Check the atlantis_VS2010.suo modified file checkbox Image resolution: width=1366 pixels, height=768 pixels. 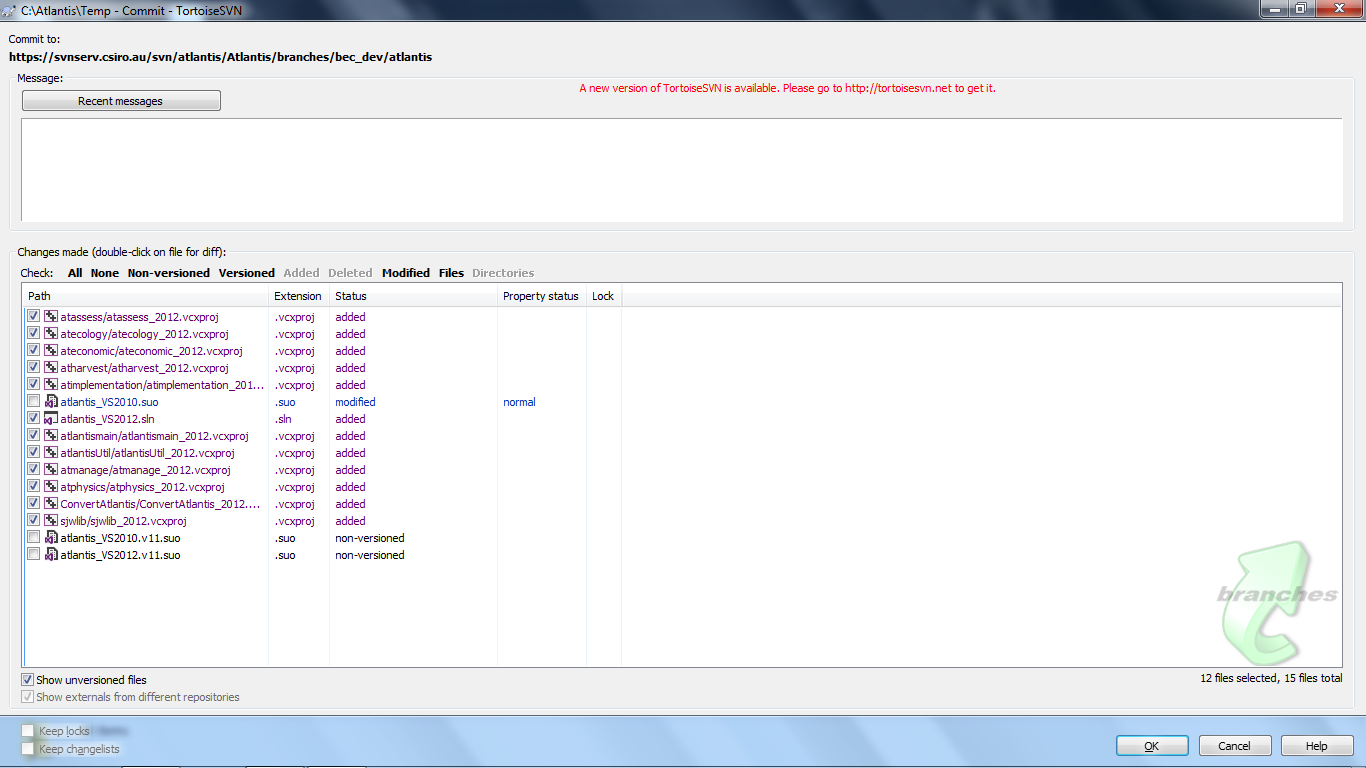33,402
